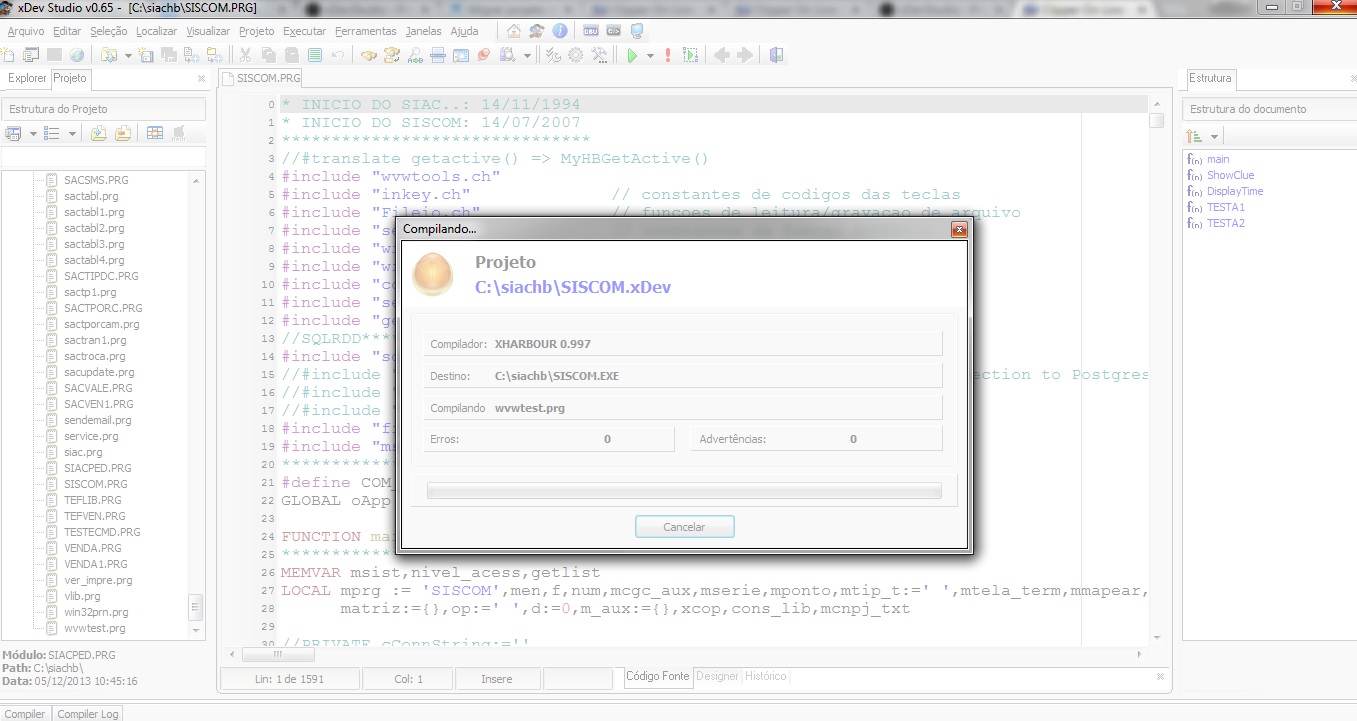Click the Cut scissors toolbar icon
Viewport: 1357px width, 721px height.
point(245,56)
